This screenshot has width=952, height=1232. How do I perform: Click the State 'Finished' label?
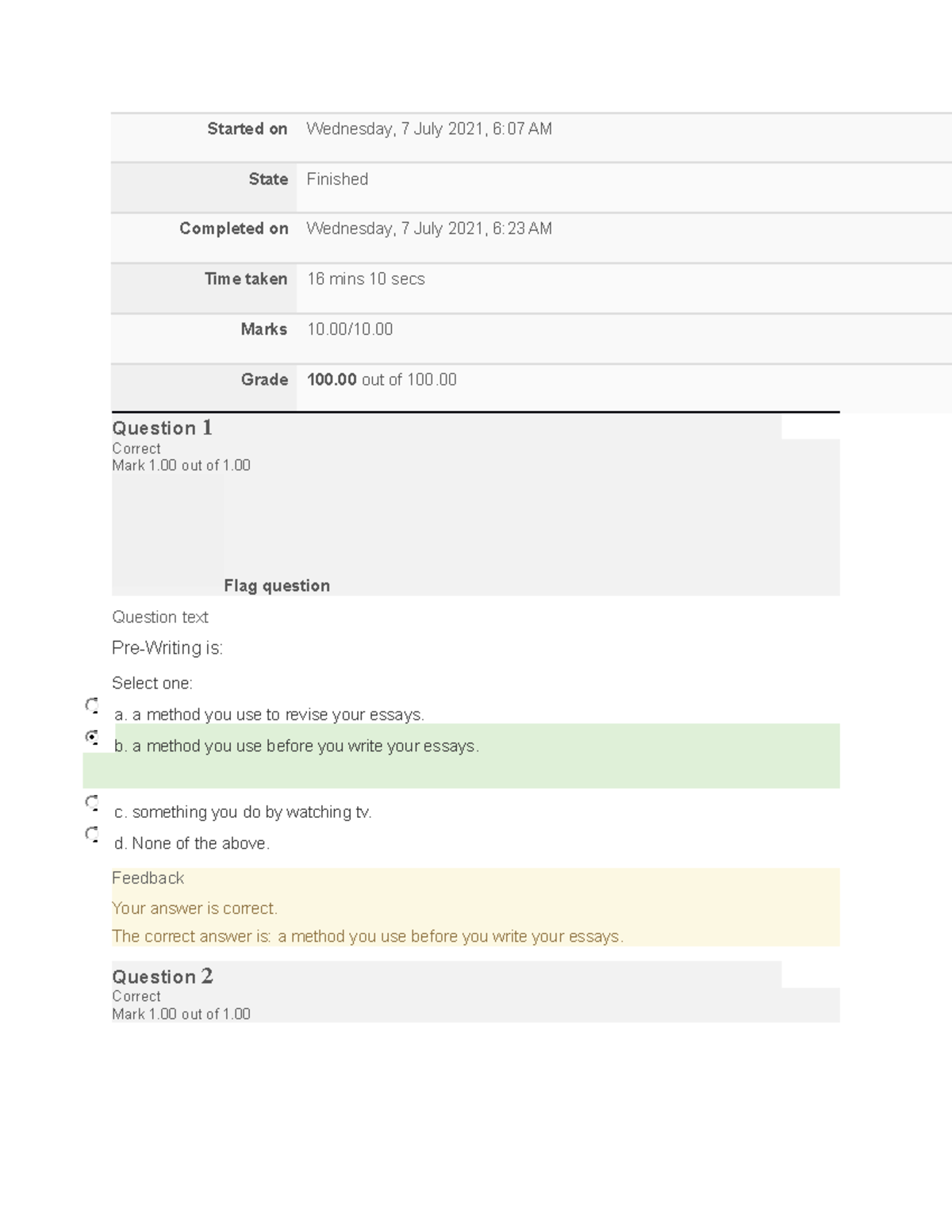tap(337, 179)
